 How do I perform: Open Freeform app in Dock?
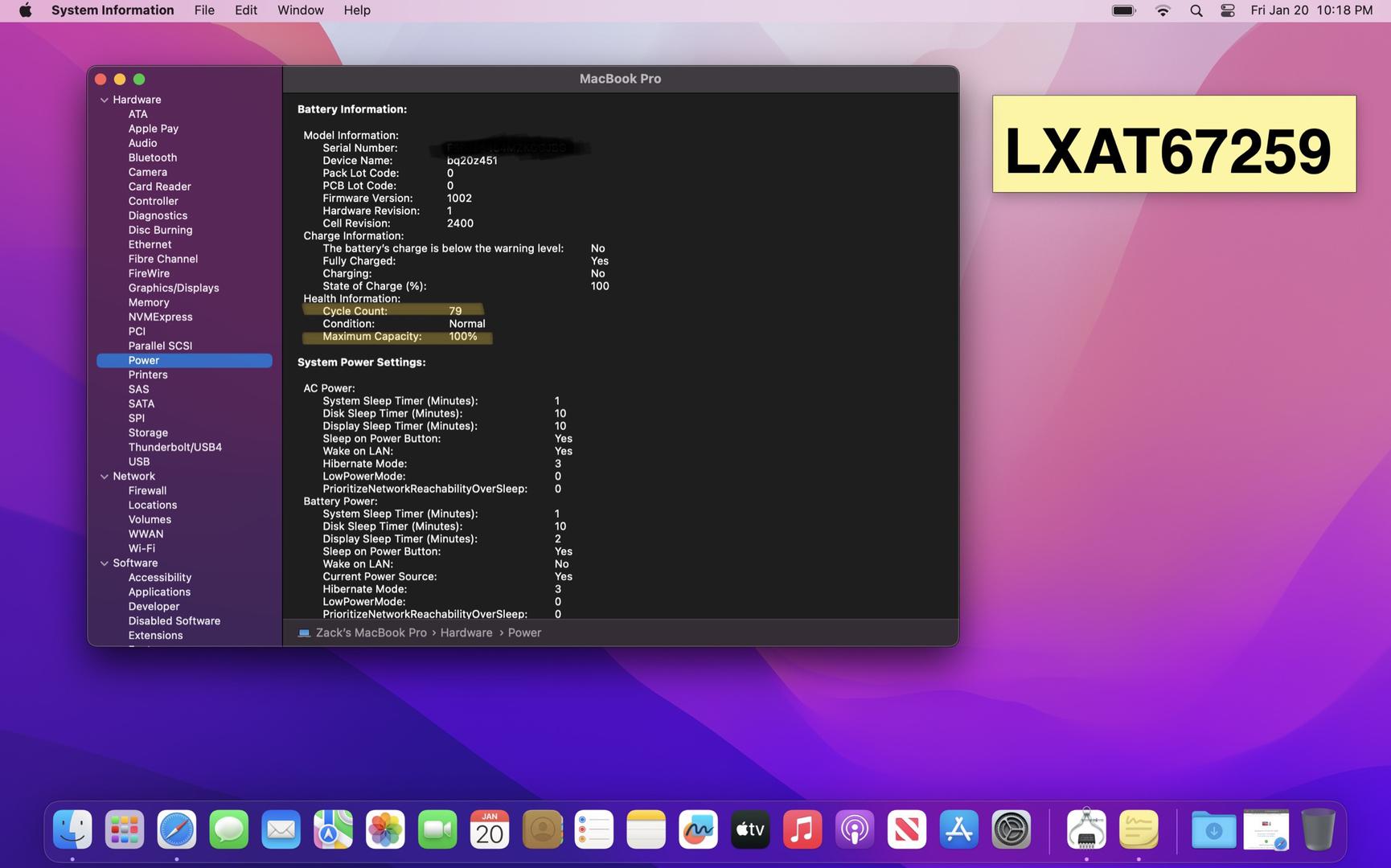coord(698,829)
